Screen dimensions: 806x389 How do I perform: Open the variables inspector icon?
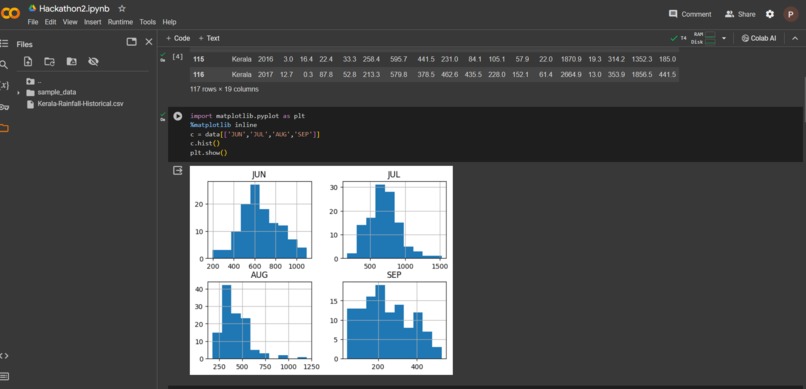(5, 85)
